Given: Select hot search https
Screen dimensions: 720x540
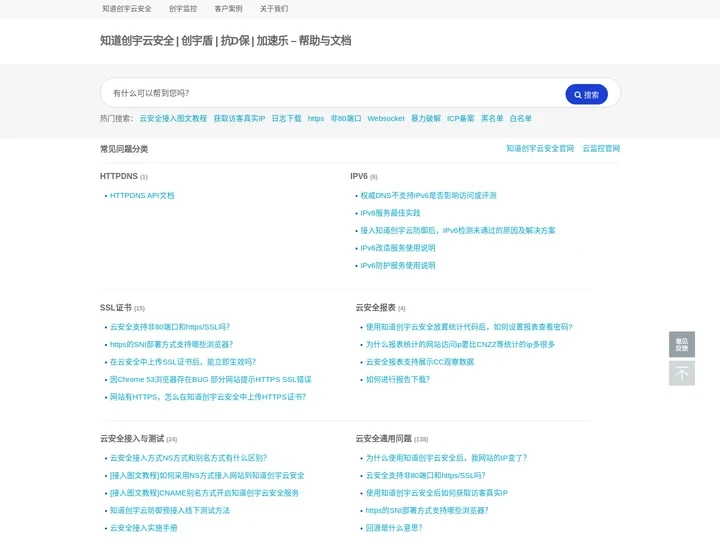Looking at the screenshot, I should [316, 118].
